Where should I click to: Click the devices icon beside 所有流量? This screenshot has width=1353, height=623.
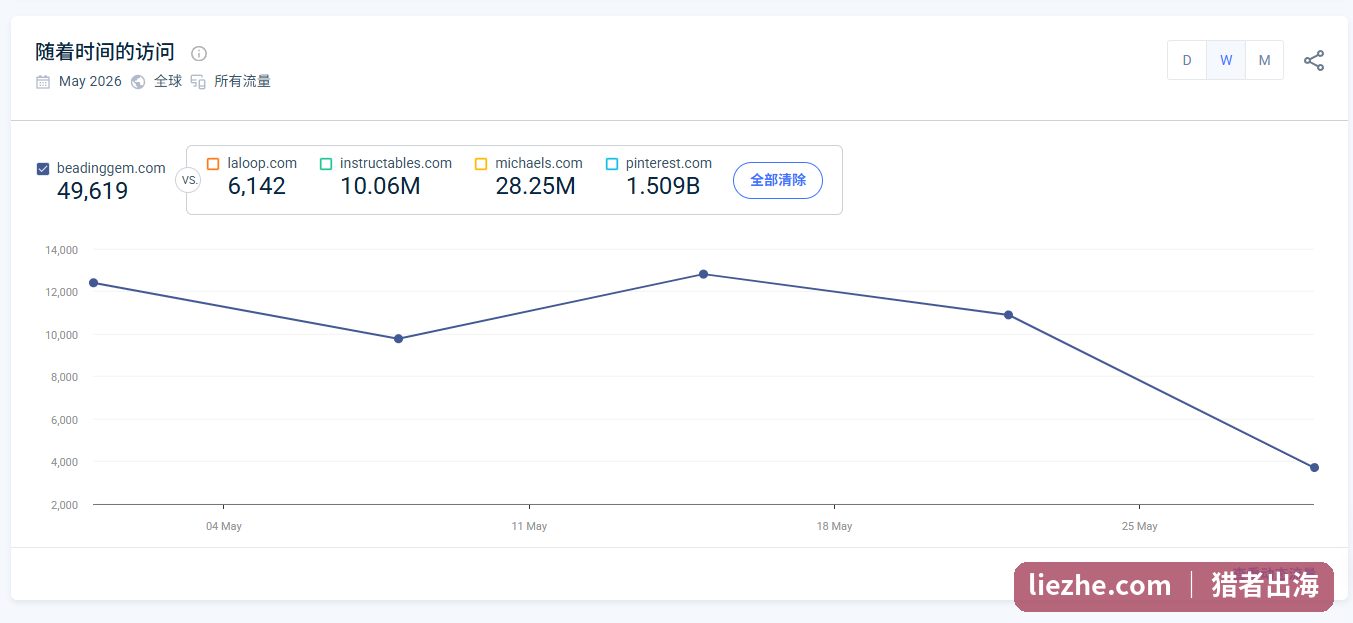[x=198, y=82]
